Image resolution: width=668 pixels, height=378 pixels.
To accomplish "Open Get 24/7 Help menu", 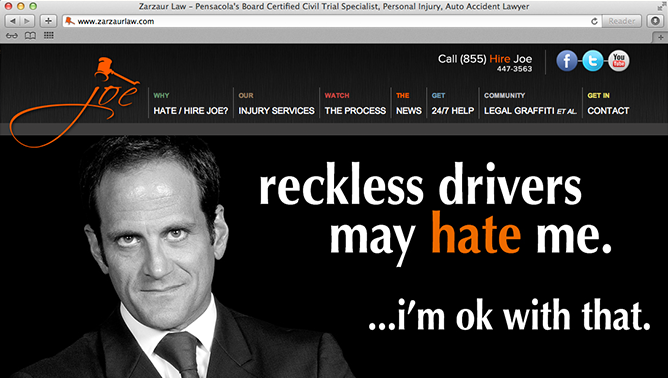I will [x=452, y=104].
